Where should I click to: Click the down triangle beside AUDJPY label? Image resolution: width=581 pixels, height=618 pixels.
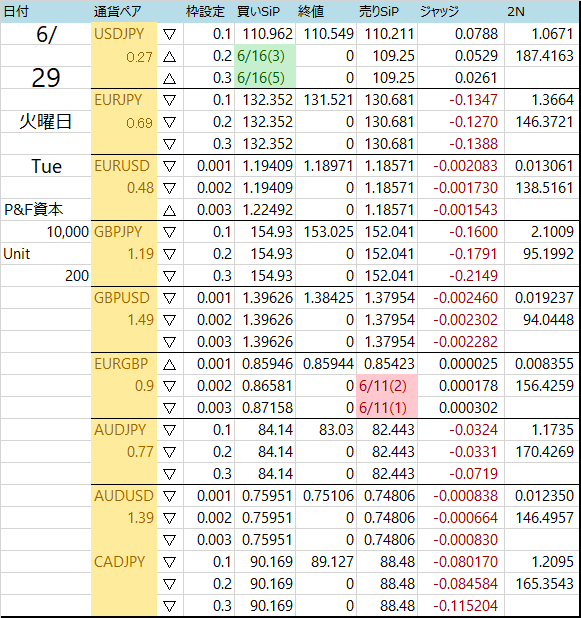pyautogui.click(x=169, y=430)
